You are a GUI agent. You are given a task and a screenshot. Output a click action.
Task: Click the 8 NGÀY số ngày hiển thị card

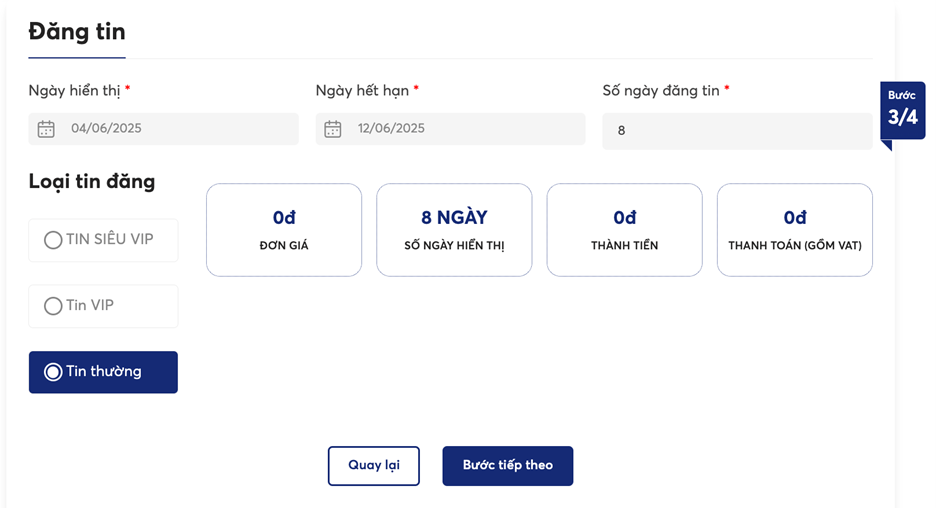tap(454, 230)
